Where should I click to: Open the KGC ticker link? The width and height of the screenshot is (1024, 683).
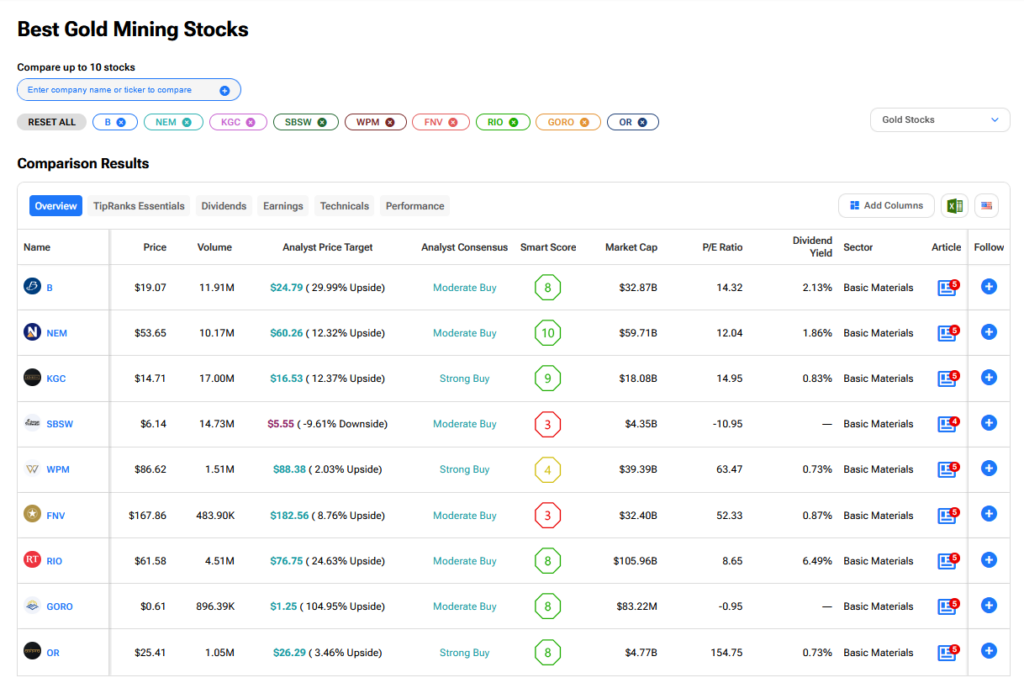[56, 379]
